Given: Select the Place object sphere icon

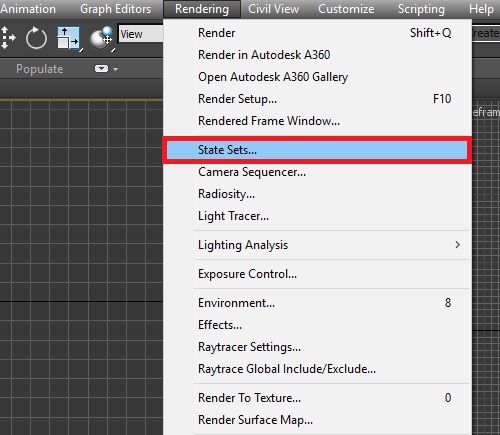Looking at the screenshot, I should tap(102, 38).
